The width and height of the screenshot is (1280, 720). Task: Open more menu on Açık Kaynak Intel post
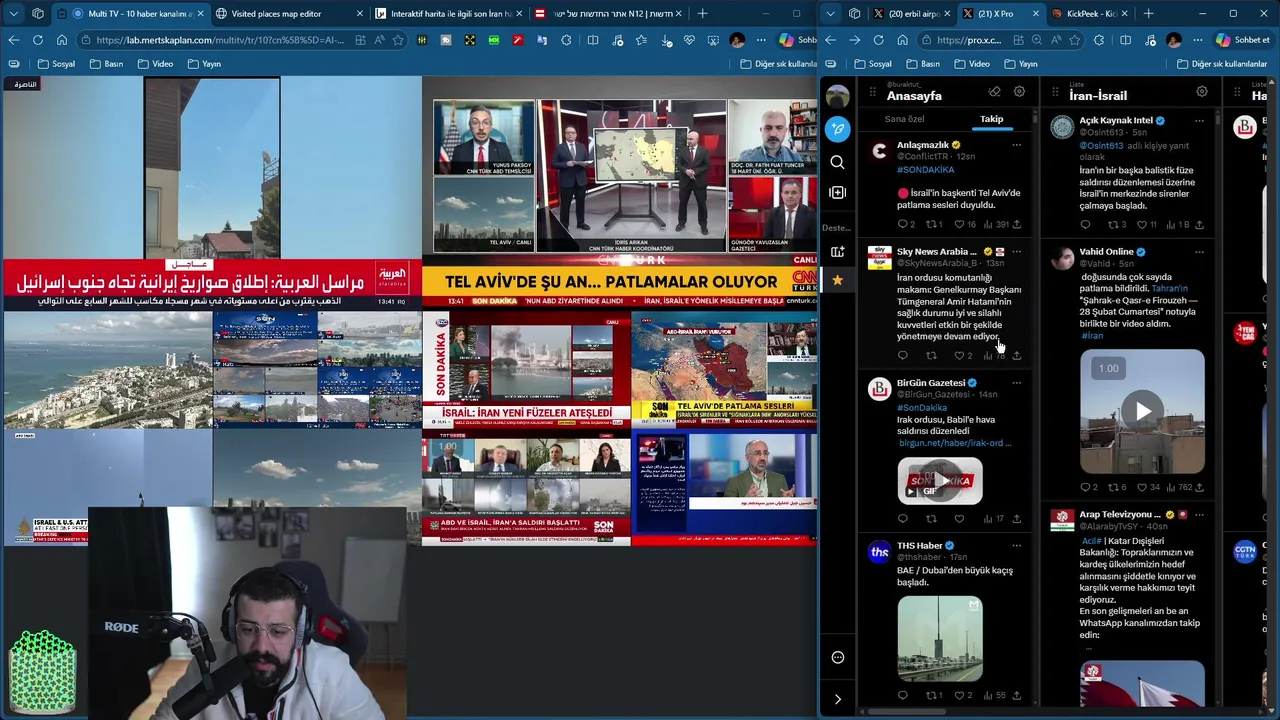[1199, 121]
